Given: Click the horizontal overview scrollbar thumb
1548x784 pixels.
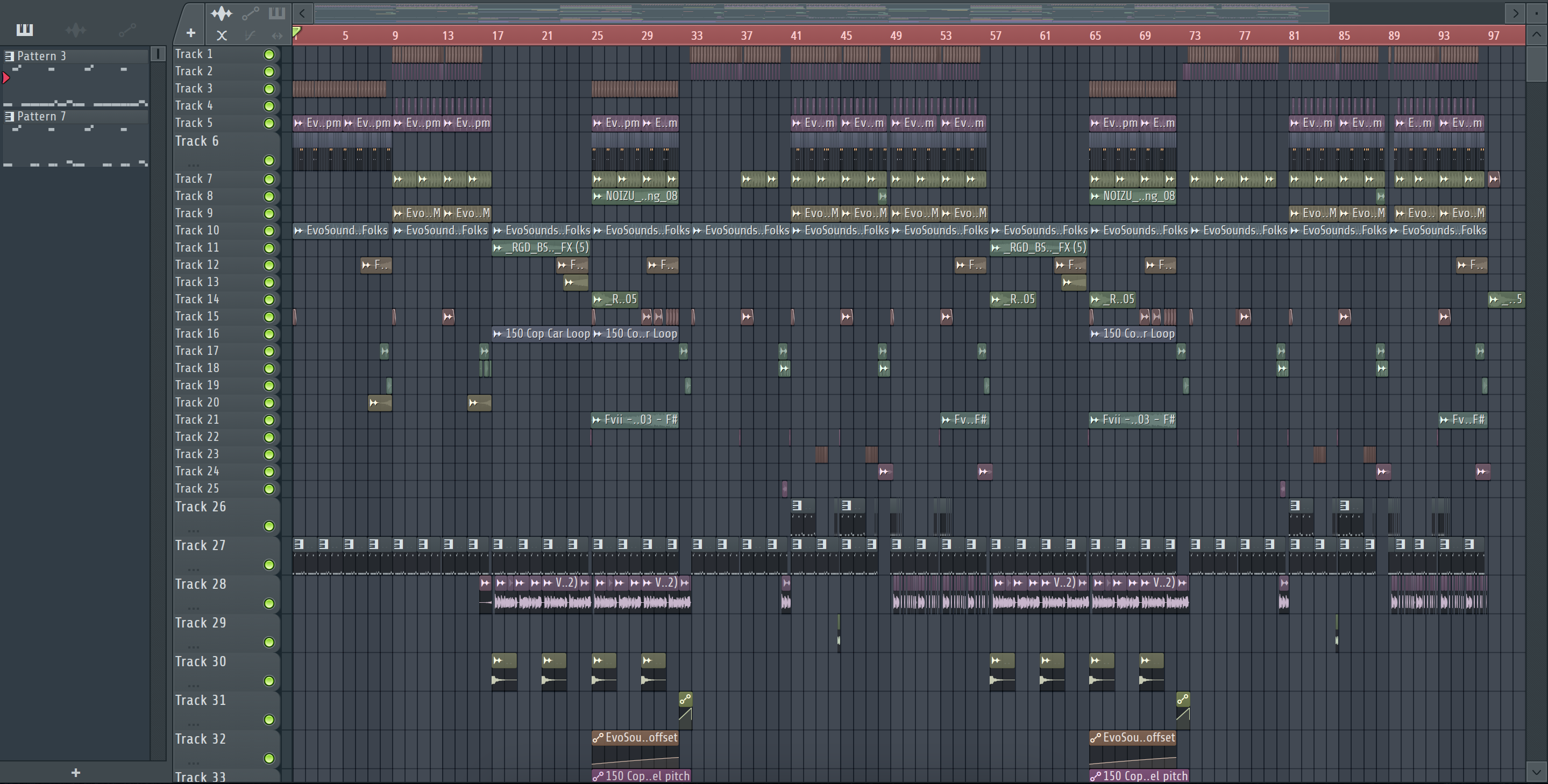Looking at the screenshot, I should (821, 12).
